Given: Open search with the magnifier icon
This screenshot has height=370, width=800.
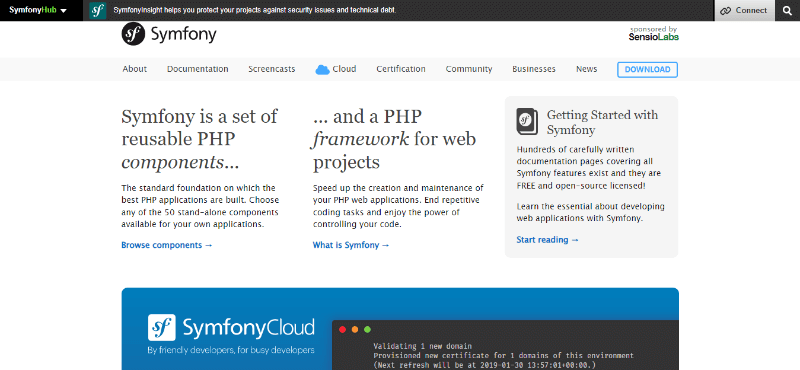Looking at the screenshot, I should (x=787, y=10).
